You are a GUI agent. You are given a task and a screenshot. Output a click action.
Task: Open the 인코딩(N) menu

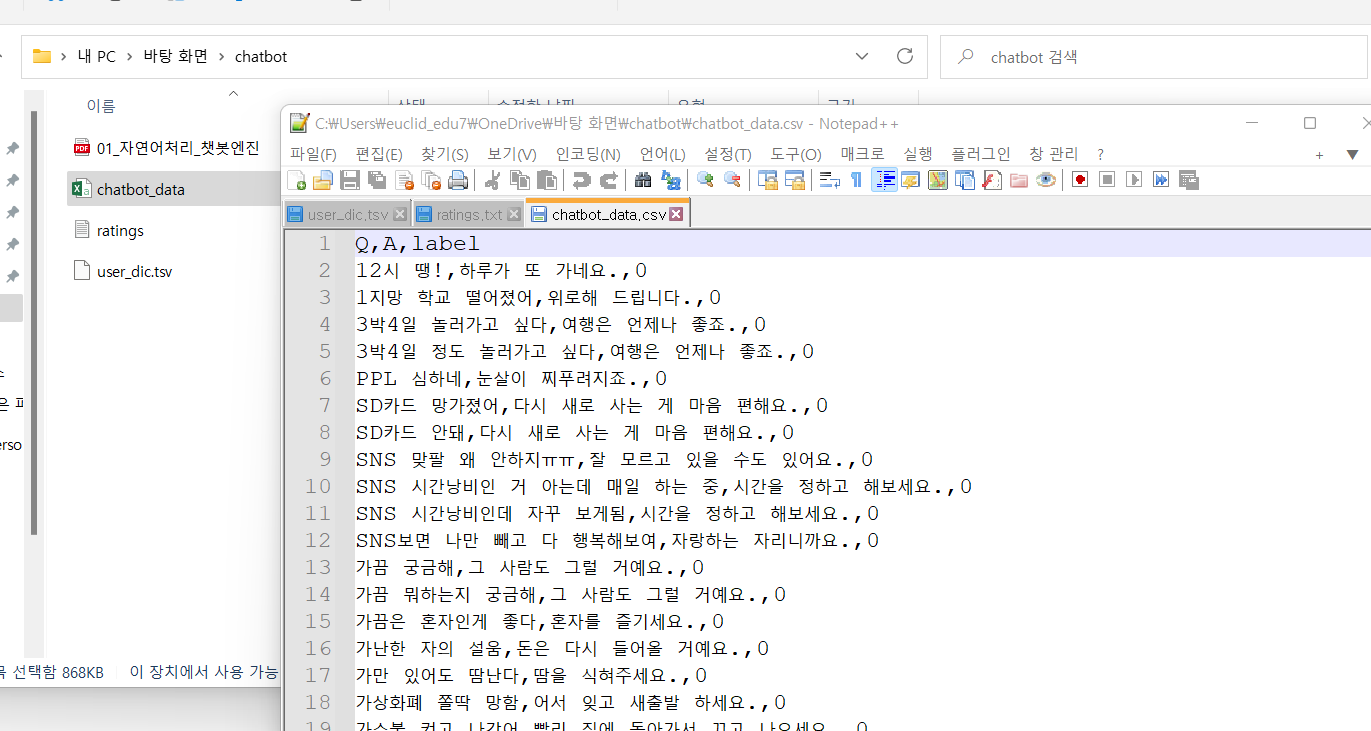(588, 154)
